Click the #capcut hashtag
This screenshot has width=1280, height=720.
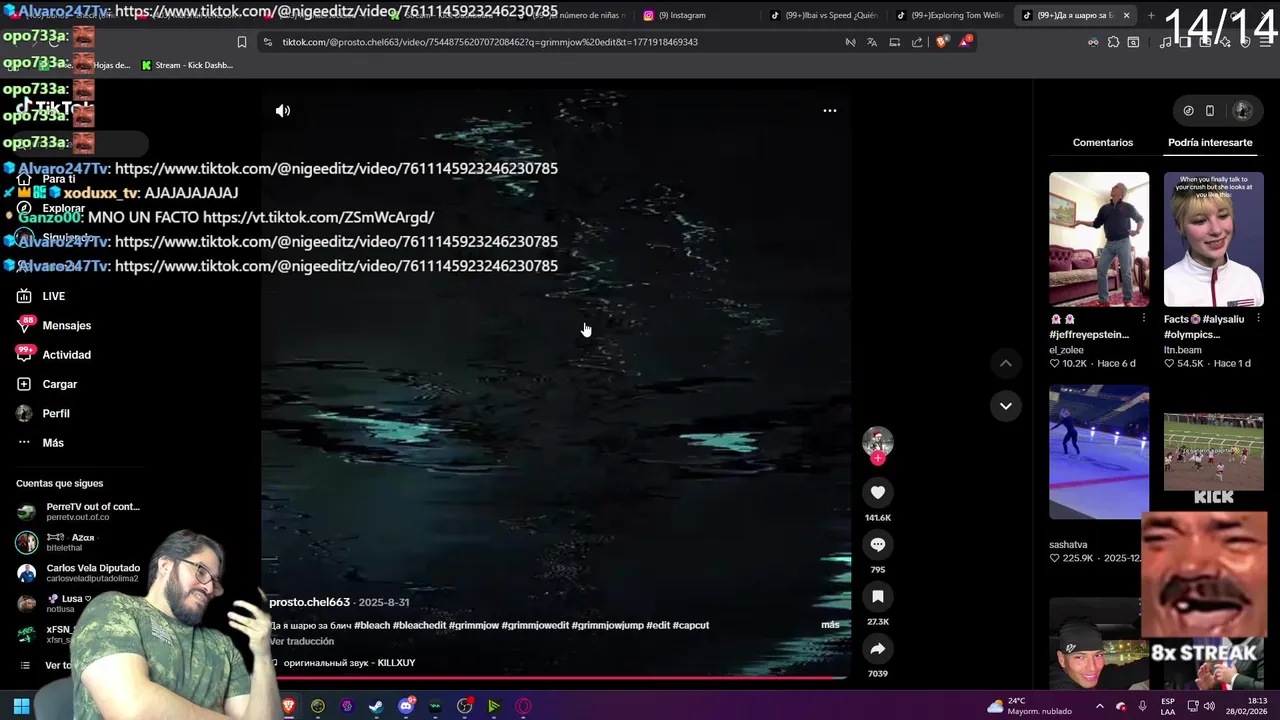[x=691, y=625]
